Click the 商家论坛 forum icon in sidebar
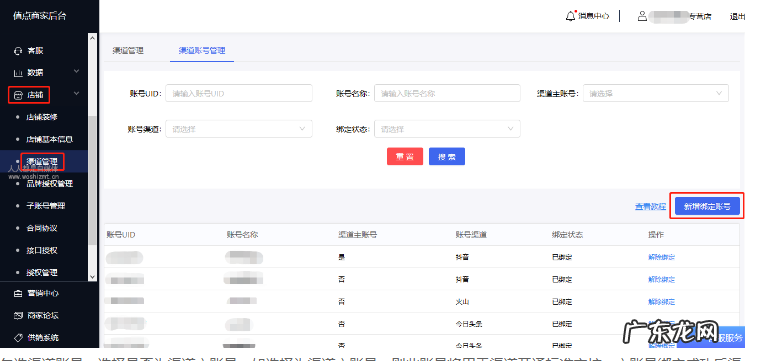The width and height of the screenshot is (757, 361). 18,316
